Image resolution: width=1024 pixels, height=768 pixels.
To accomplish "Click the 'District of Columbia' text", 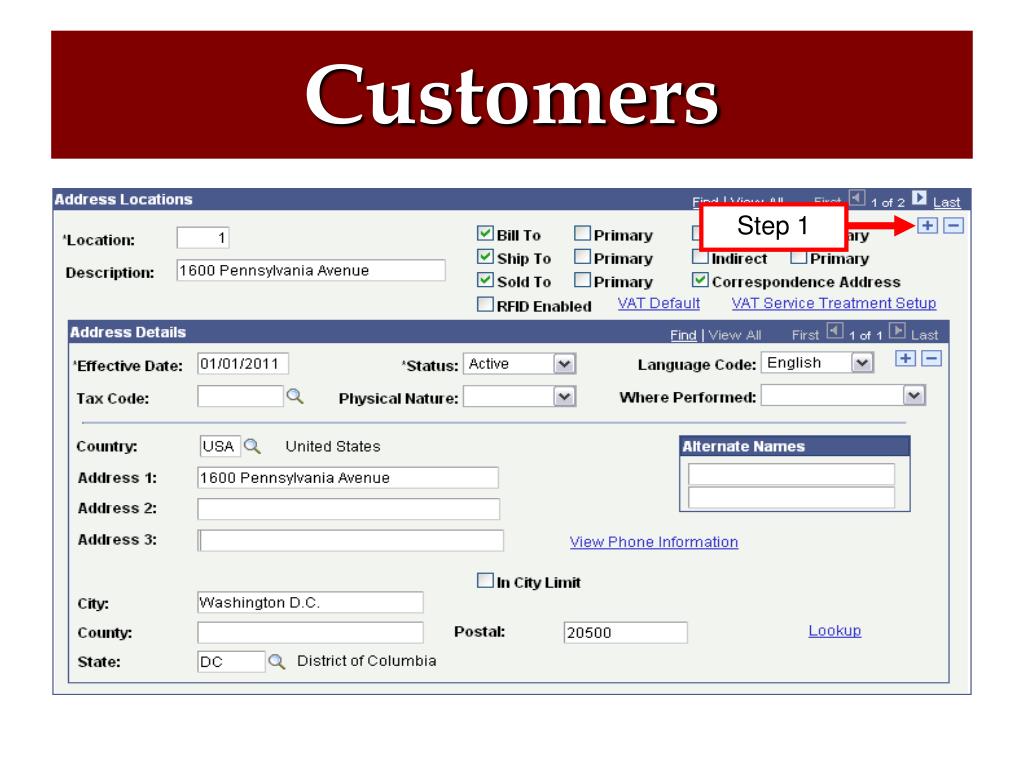I will pos(366,661).
